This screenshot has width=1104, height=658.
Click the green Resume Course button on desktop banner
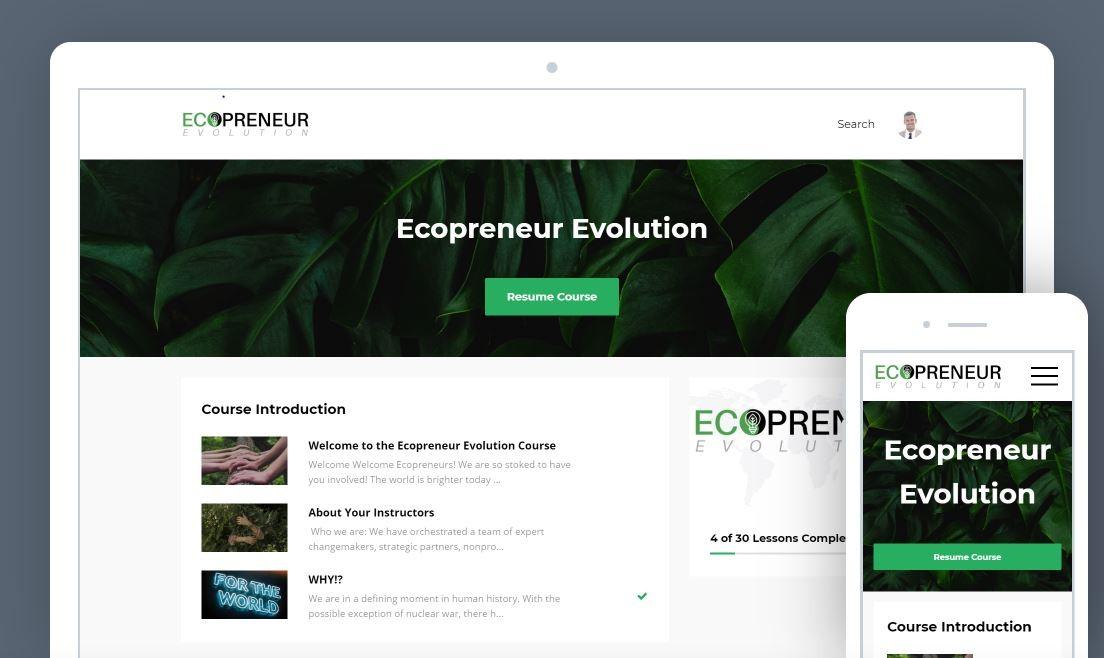[x=552, y=296]
